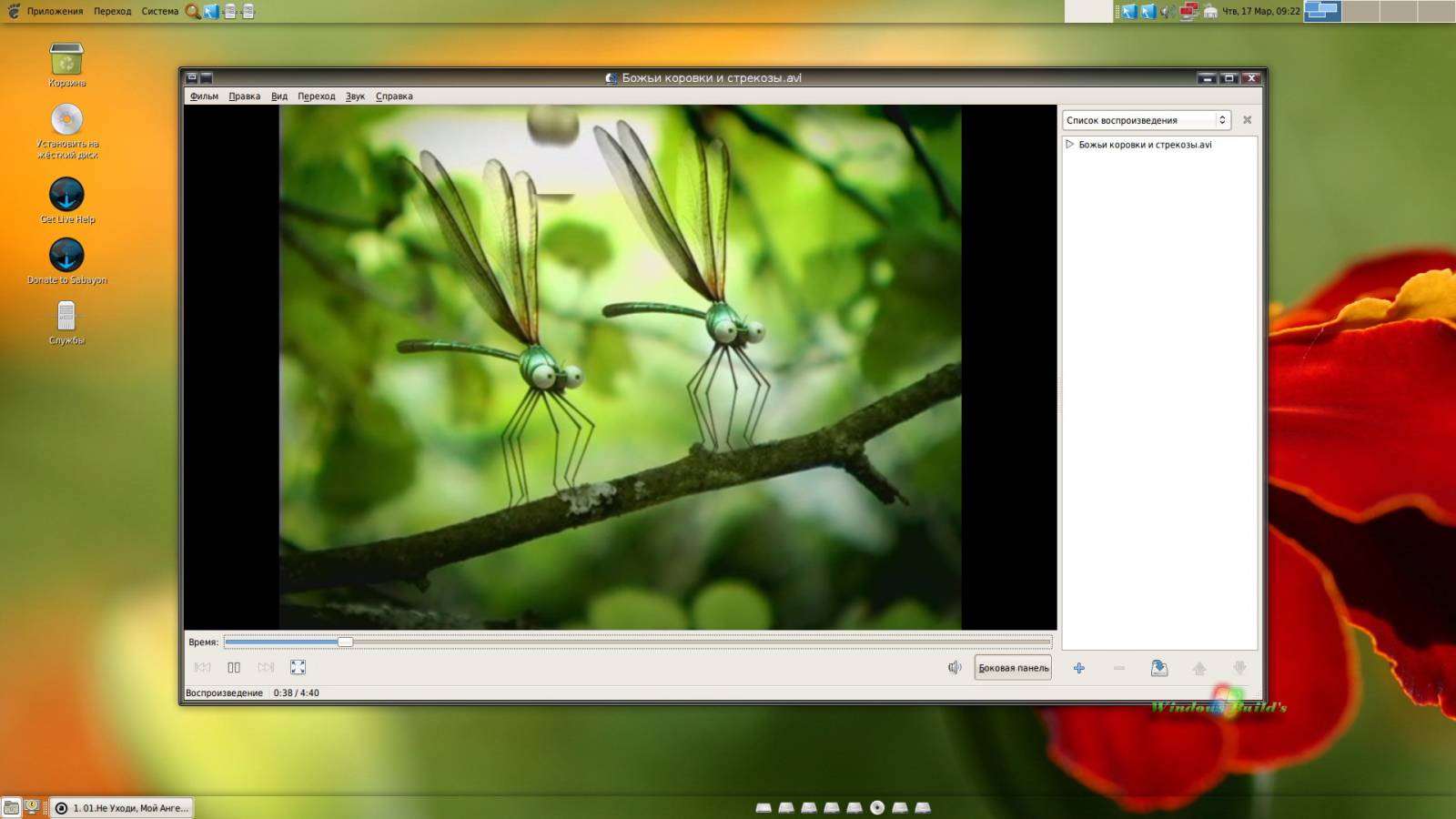This screenshot has width=1456, height=819.
Task: Open the Правка menu
Action: (244, 96)
